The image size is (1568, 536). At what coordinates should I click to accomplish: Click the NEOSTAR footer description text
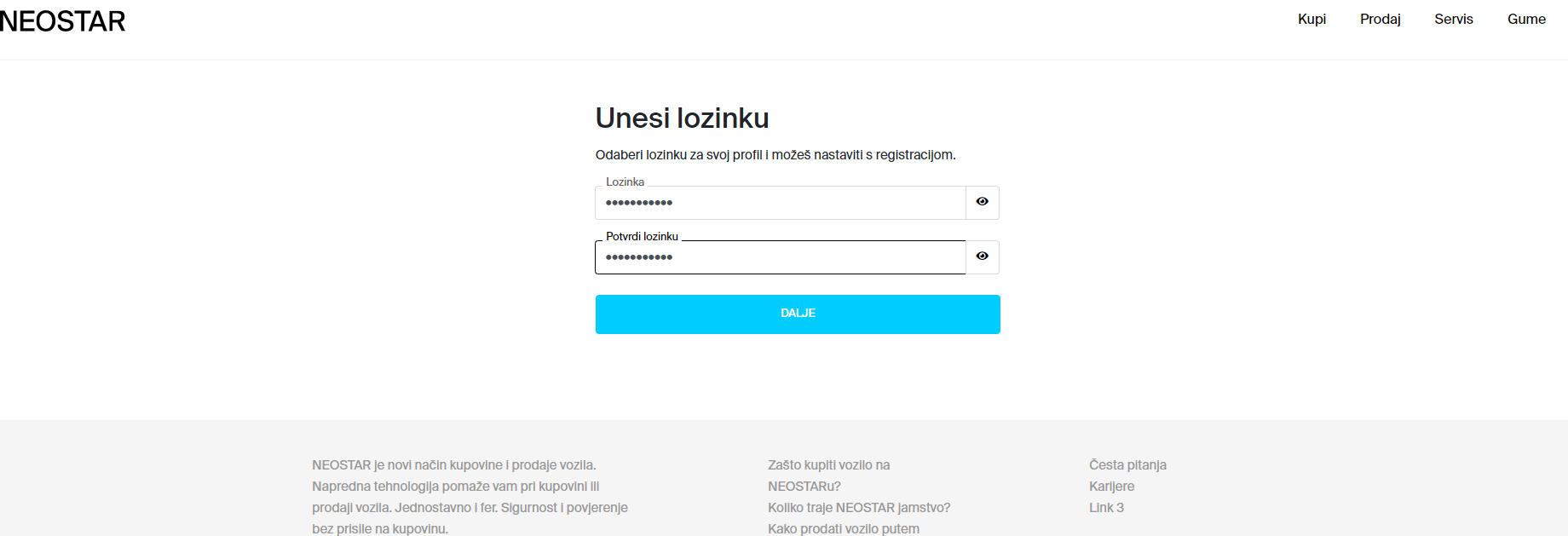(x=470, y=497)
